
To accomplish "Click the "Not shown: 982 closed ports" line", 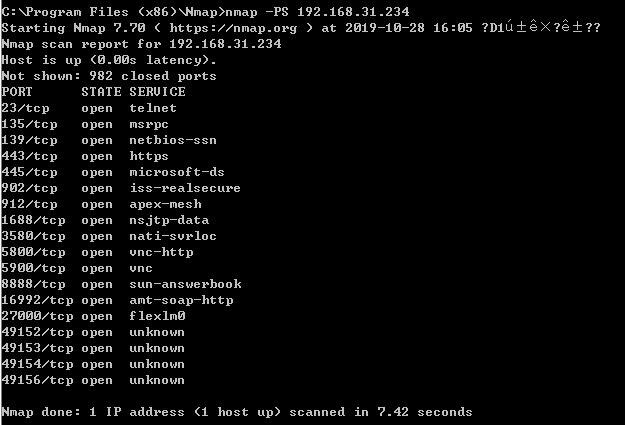I will (x=109, y=76).
